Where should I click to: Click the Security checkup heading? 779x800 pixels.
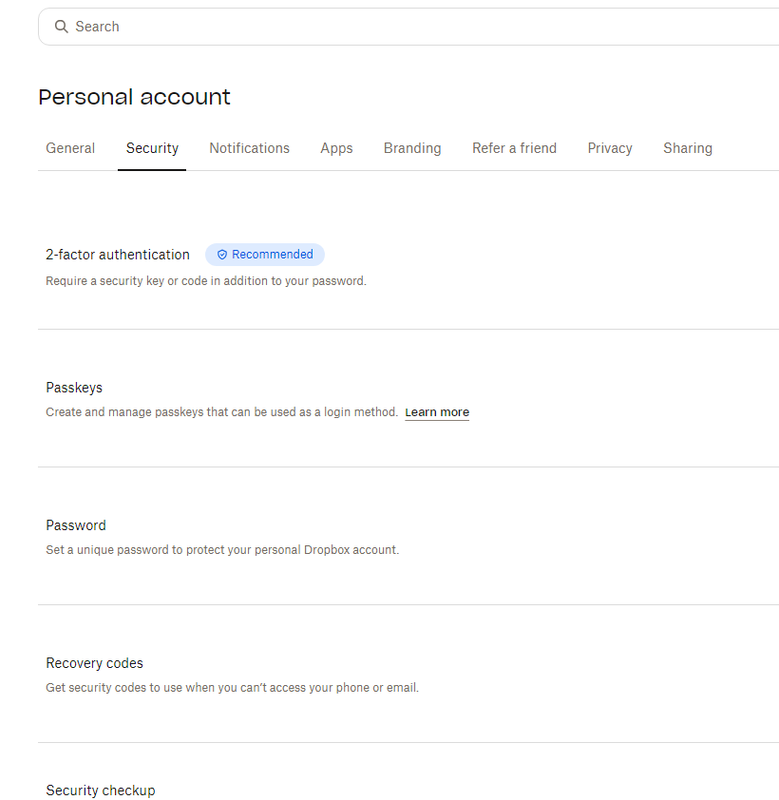(101, 790)
